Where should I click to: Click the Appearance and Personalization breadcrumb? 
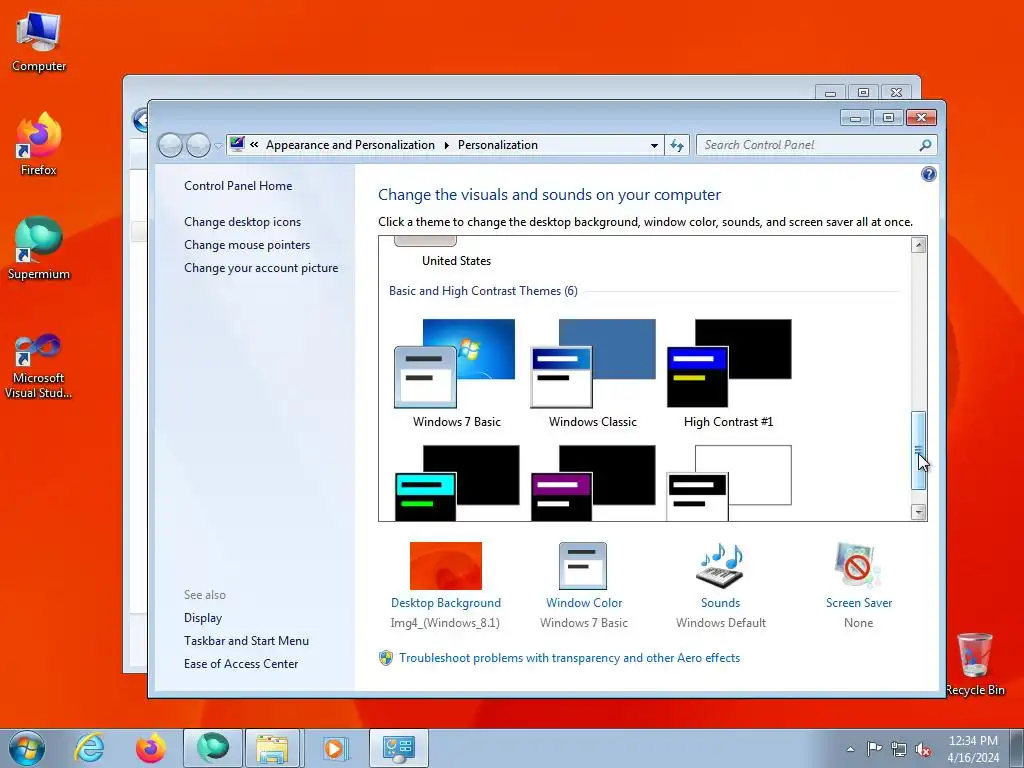click(350, 145)
